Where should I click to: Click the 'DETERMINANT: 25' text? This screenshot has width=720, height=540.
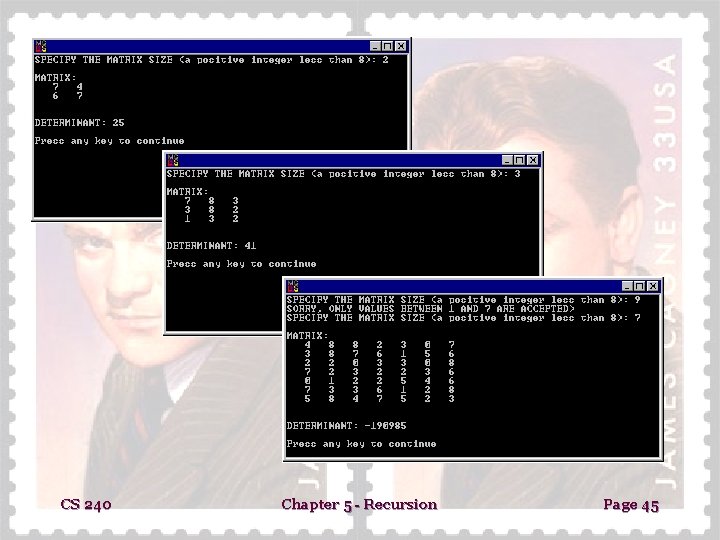[79, 123]
